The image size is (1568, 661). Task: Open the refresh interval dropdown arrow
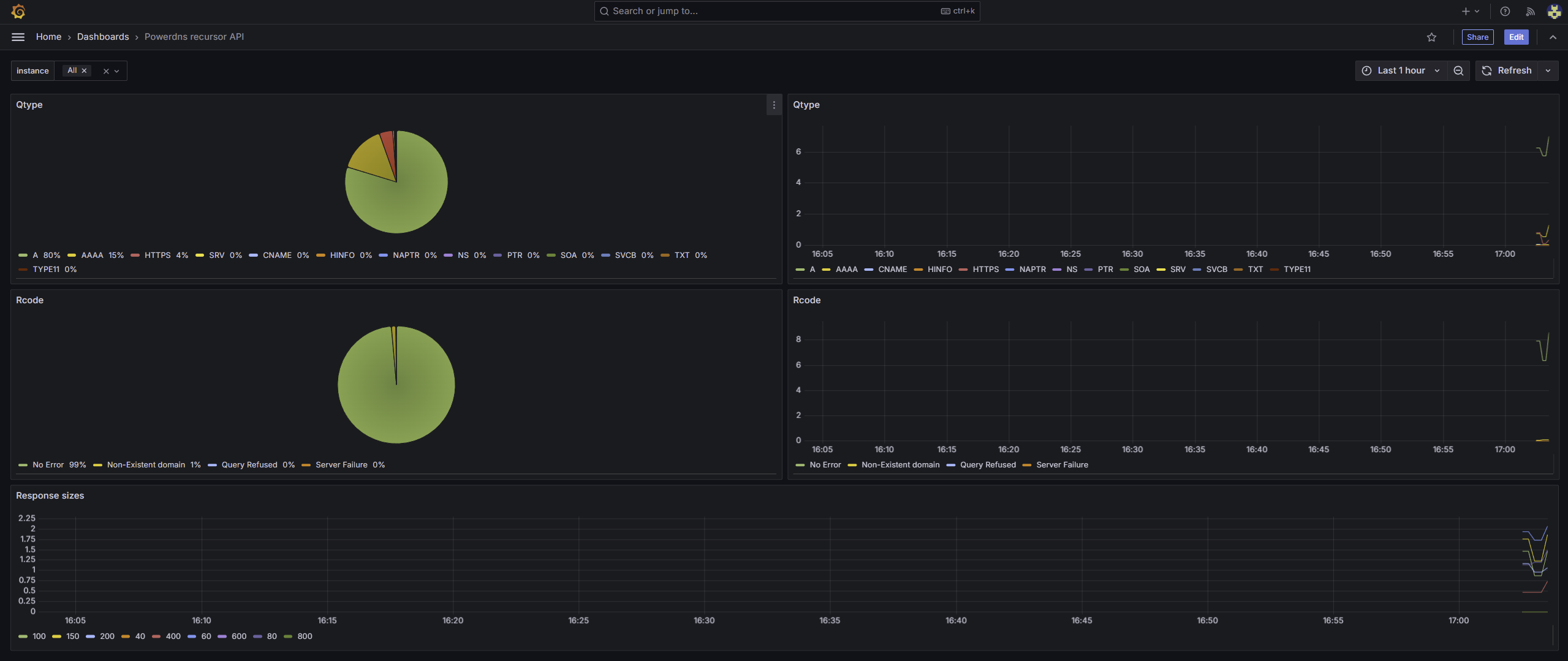[1548, 71]
